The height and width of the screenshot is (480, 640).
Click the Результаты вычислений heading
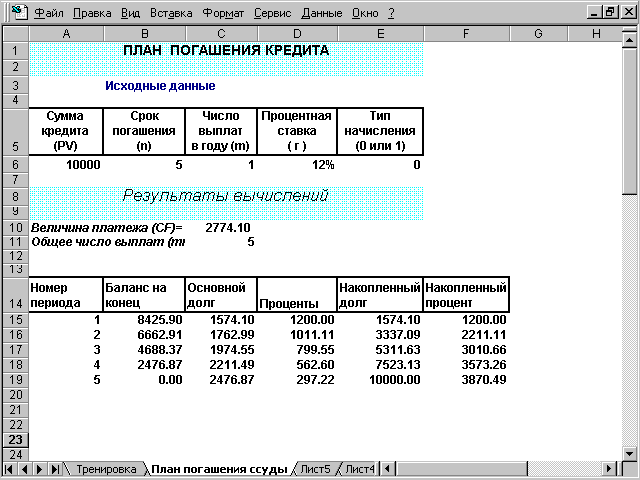(225, 196)
